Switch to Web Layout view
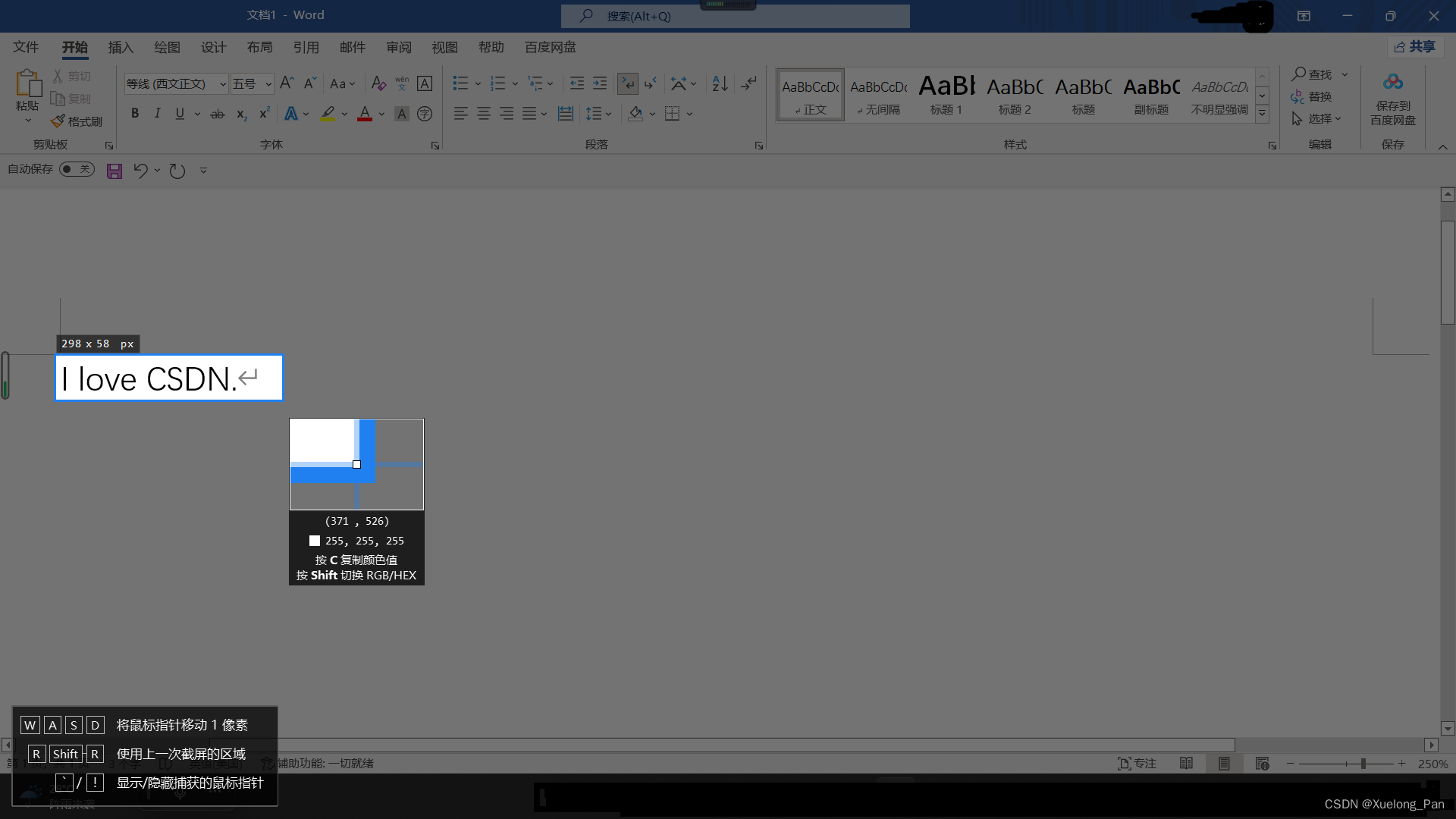 click(x=1262, y=764)
